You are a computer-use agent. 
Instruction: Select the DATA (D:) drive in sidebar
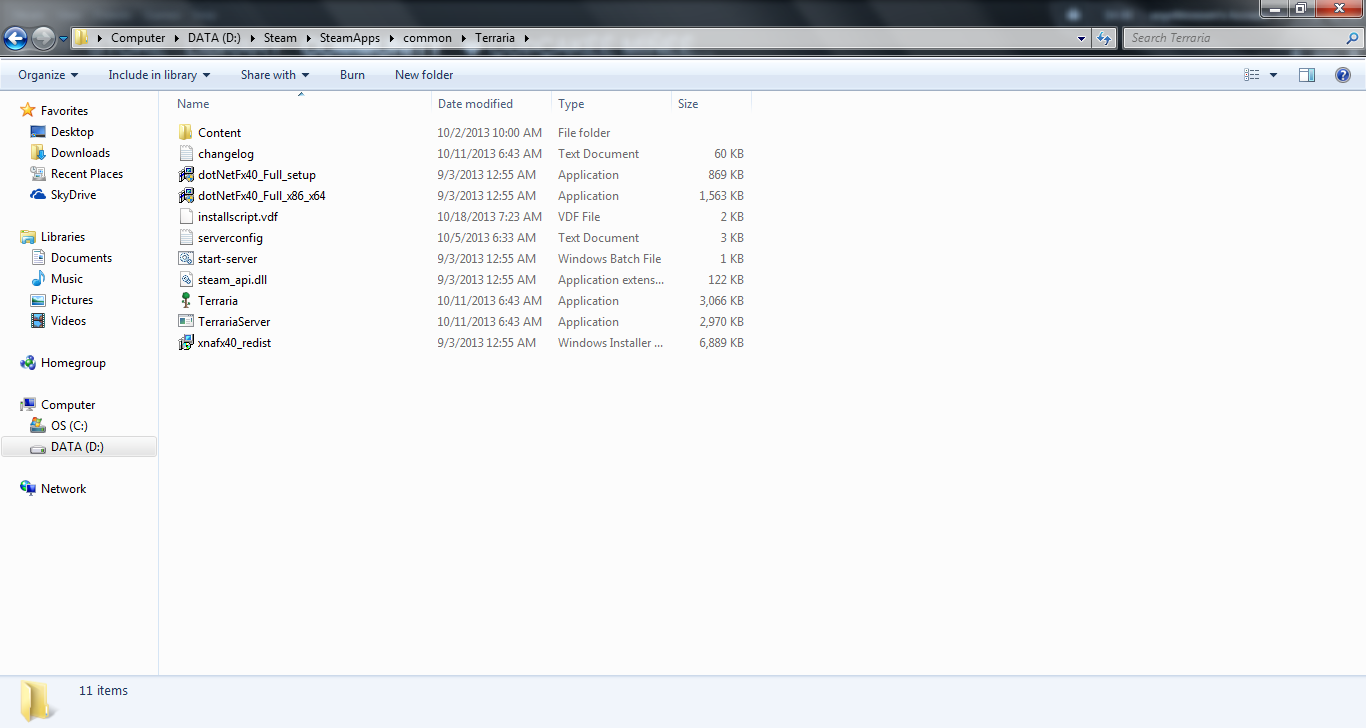(x=79, y=447)
